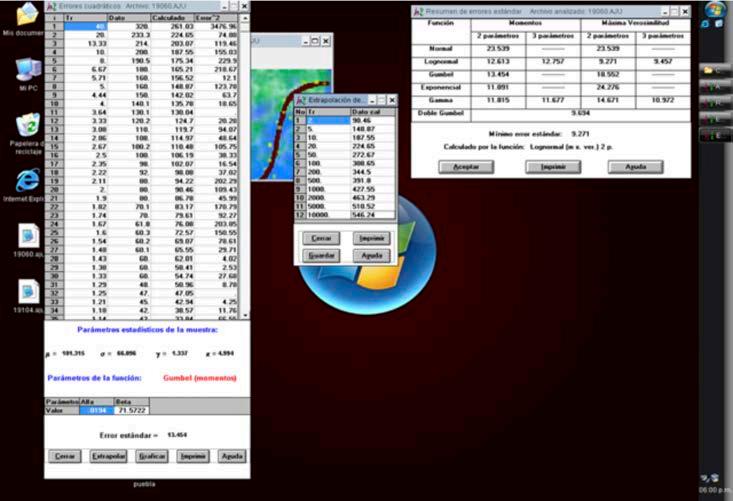The width and height of the screenshot is (733, 501).
Task: Click the 3476.96 error cell in row 1
Action: coord(216,26)
